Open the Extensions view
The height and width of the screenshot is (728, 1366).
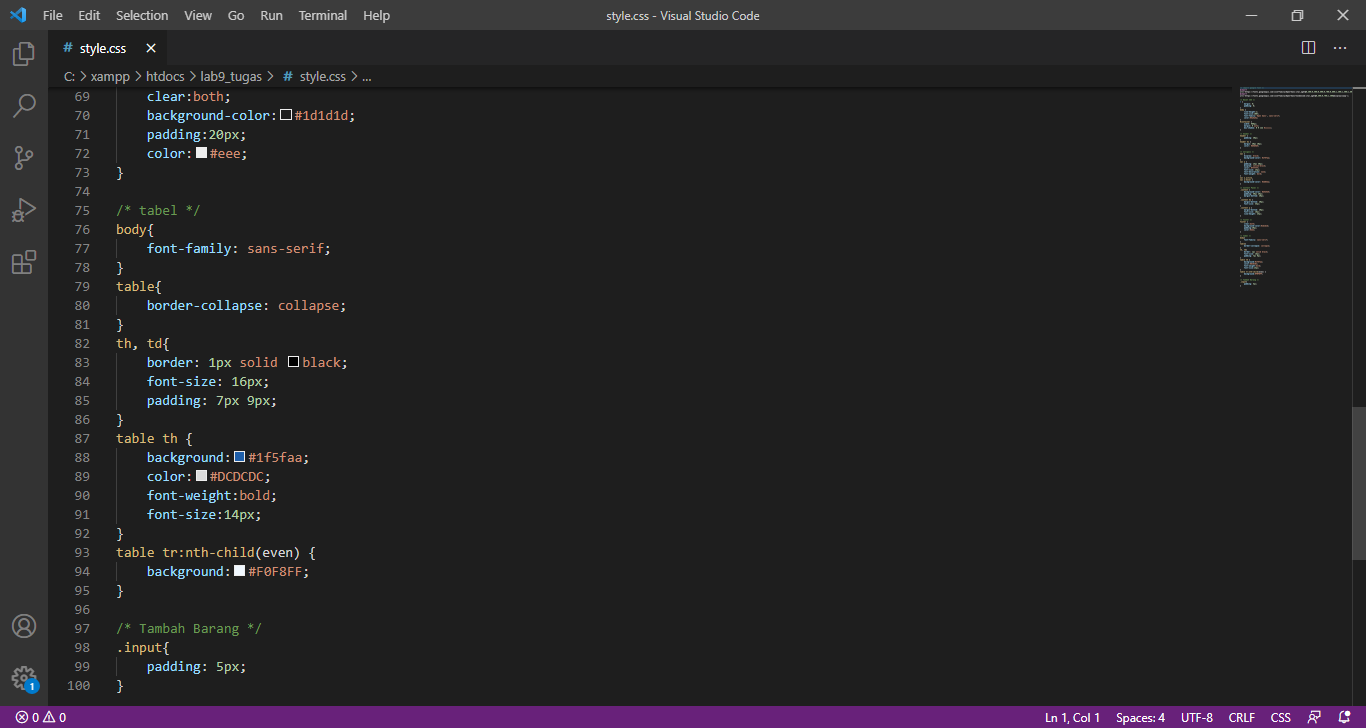23,262
